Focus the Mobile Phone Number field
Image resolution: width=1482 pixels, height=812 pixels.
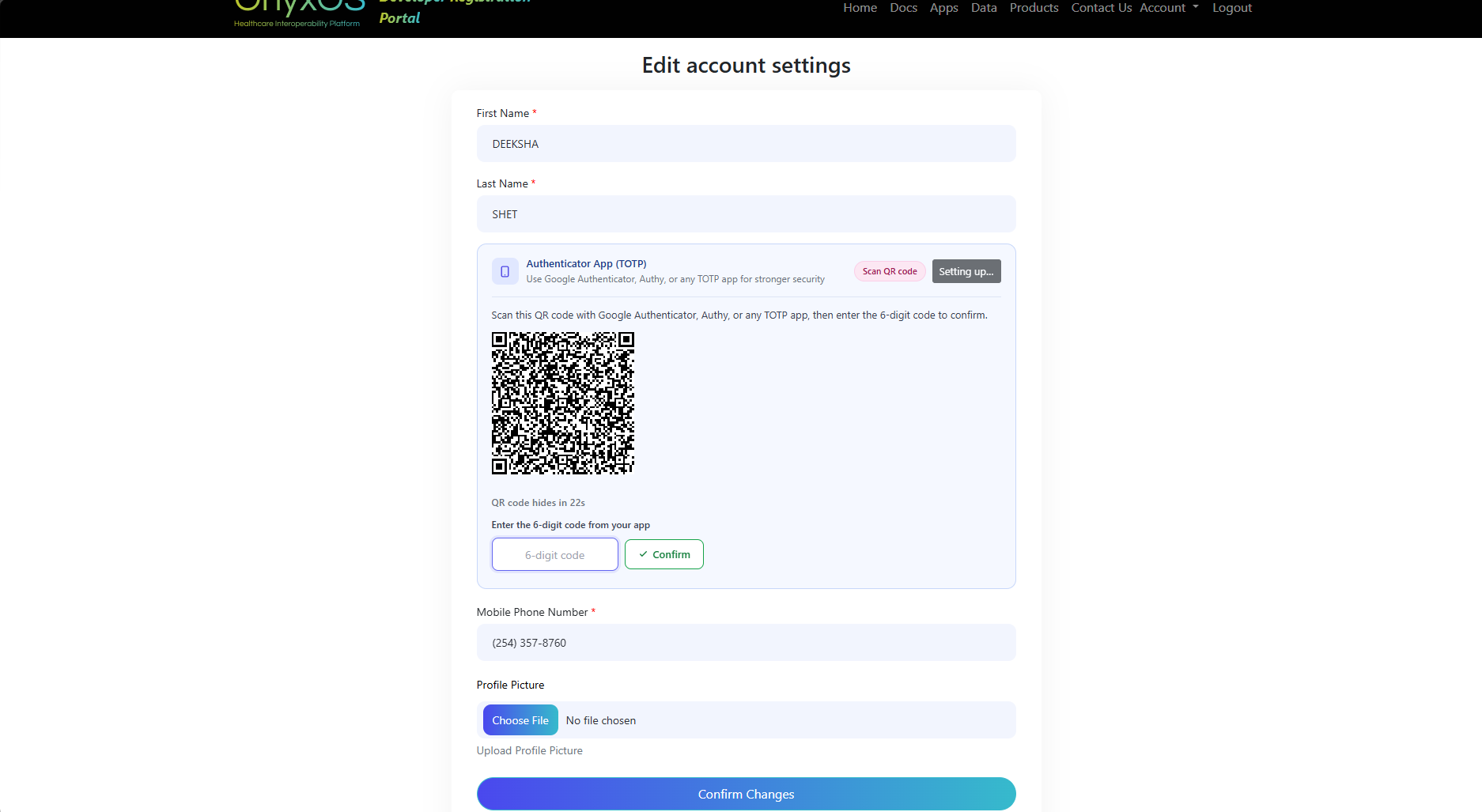coord(746,643)
